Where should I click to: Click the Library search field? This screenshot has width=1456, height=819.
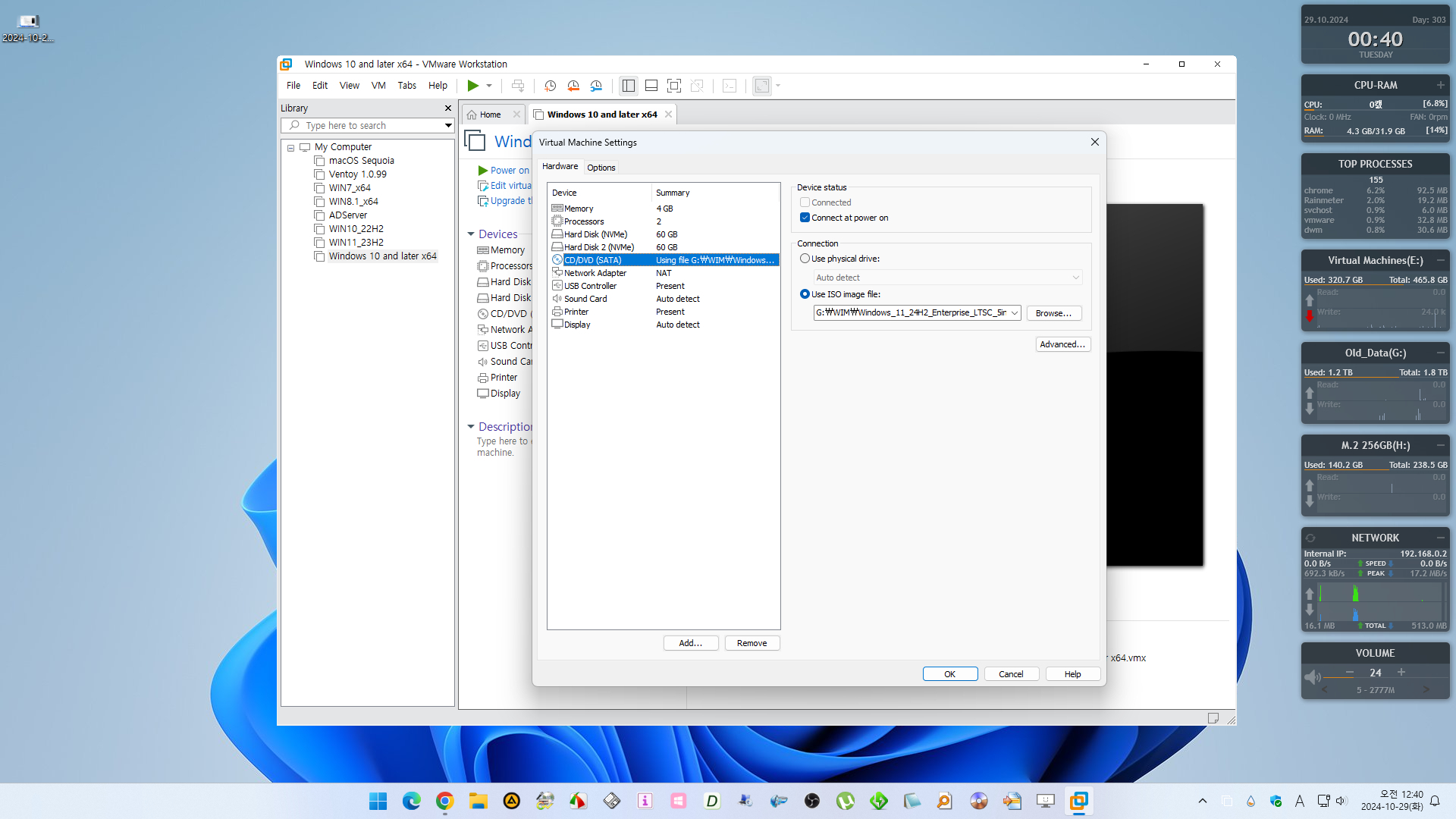pos(369,126)
